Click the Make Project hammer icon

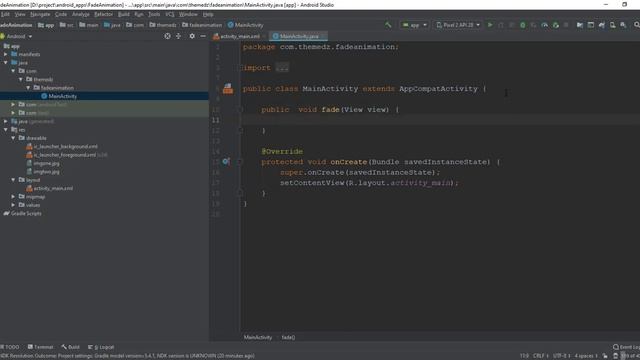pyautogui.click(x=388, y=25)
